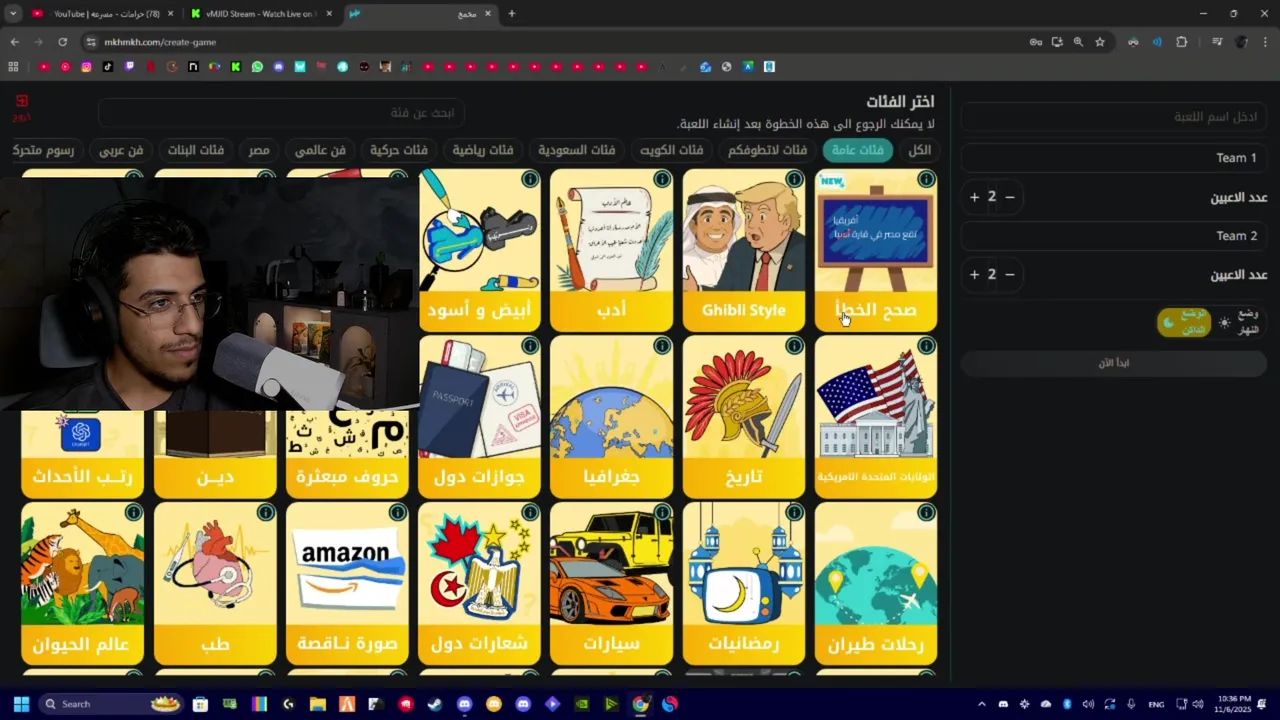Screen dimensions: 1280x720
Task: Select فئات لاتطوفكم category tab
Action: click(x=767, y=150)
